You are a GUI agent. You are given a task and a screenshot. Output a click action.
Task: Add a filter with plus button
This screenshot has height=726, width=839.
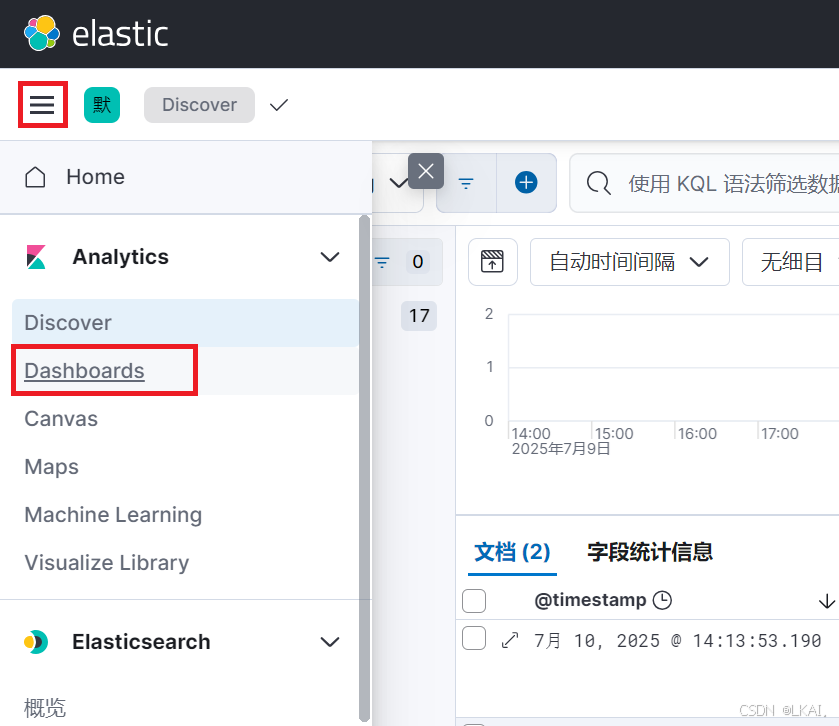[526, 183]
